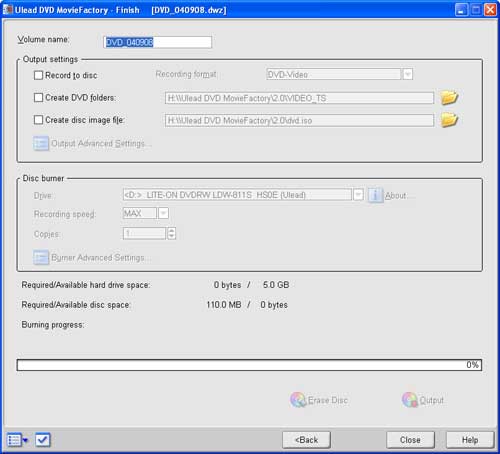Click the Close button at bottom
Screen dimensions: 500x454
click(410, 440)
